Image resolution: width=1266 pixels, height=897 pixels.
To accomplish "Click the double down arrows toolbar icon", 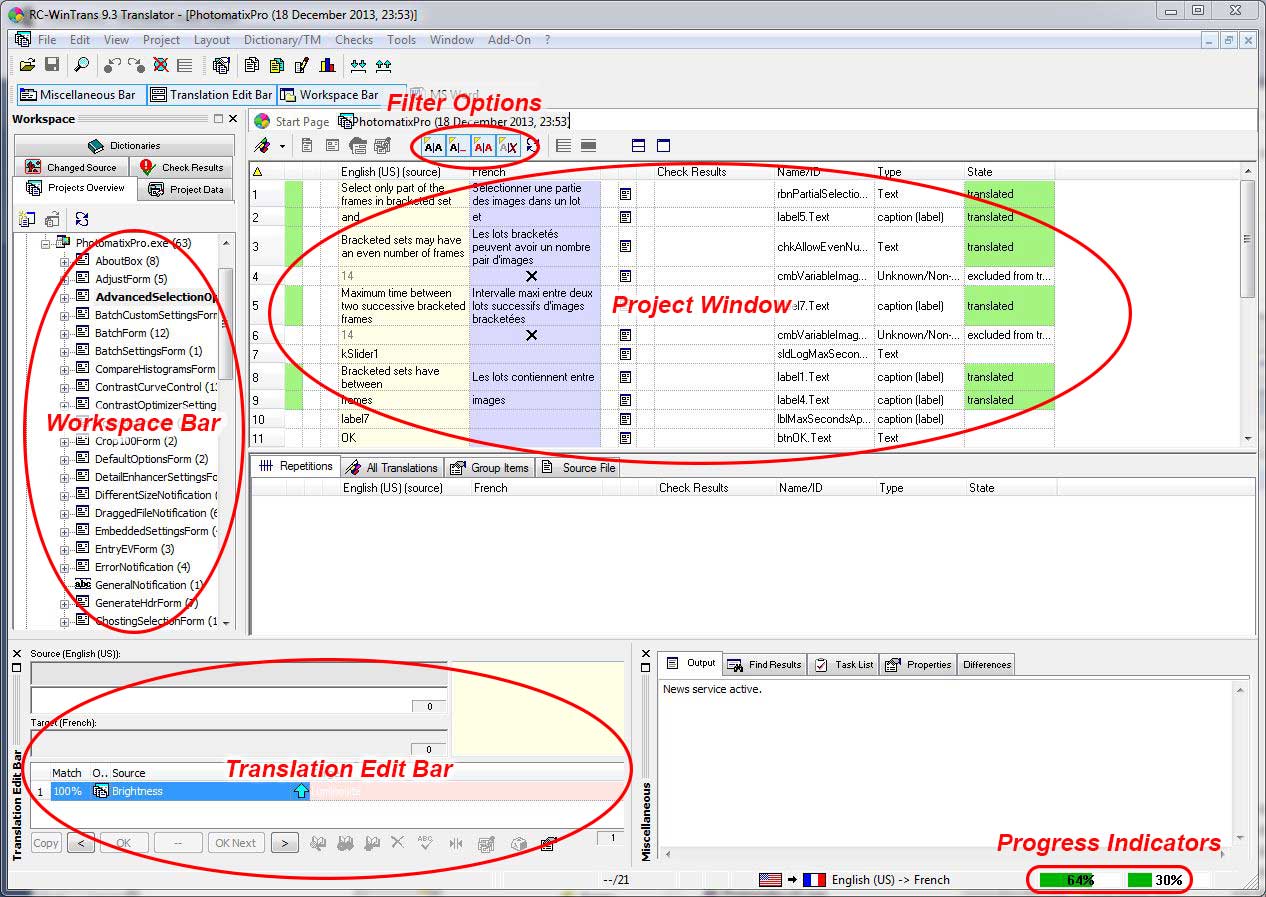I will click(x=358, y=65).
